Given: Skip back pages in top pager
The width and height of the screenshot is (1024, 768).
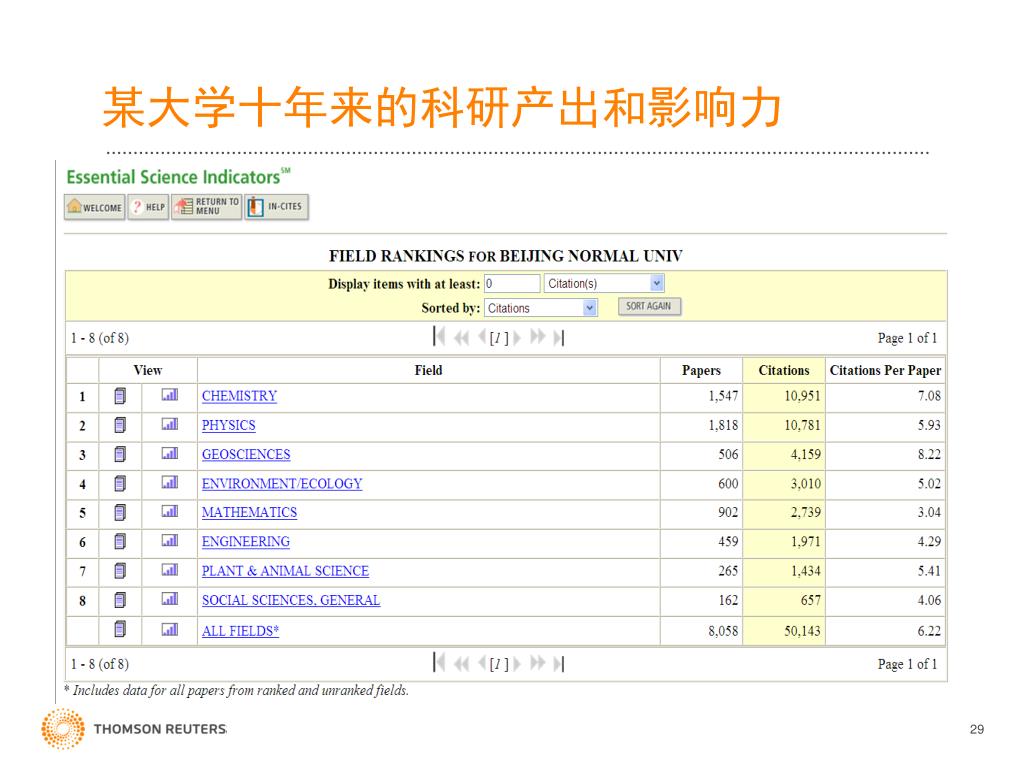Looking at the screenshot, I should click(x=462, y=337).
